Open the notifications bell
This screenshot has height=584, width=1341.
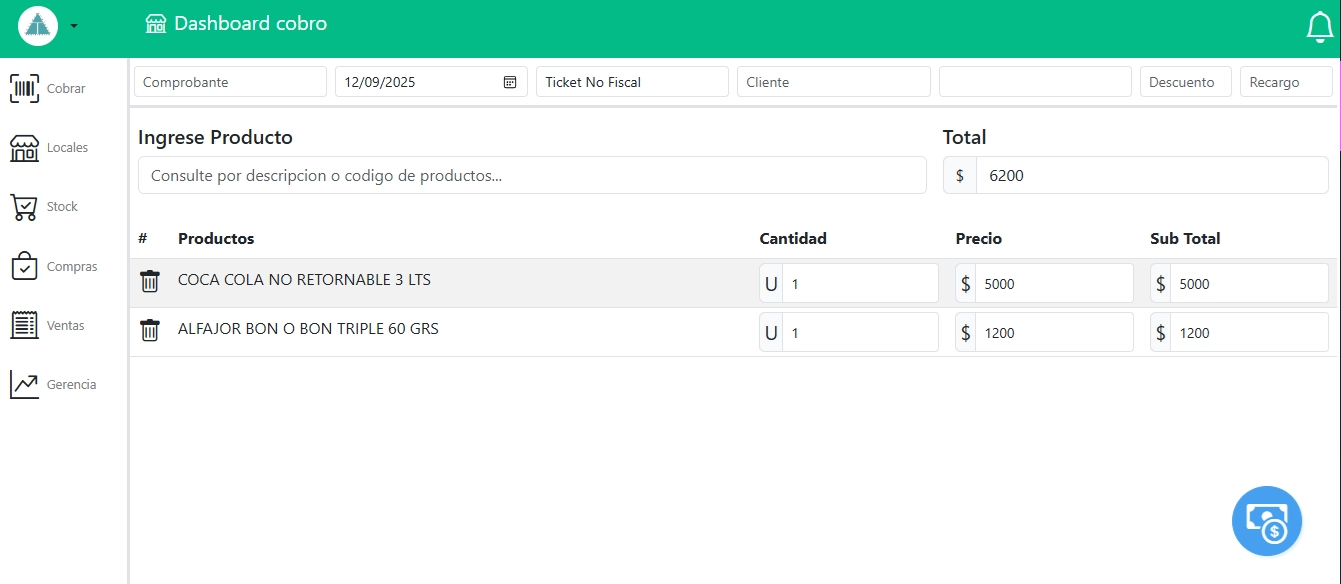(1320, 27)
